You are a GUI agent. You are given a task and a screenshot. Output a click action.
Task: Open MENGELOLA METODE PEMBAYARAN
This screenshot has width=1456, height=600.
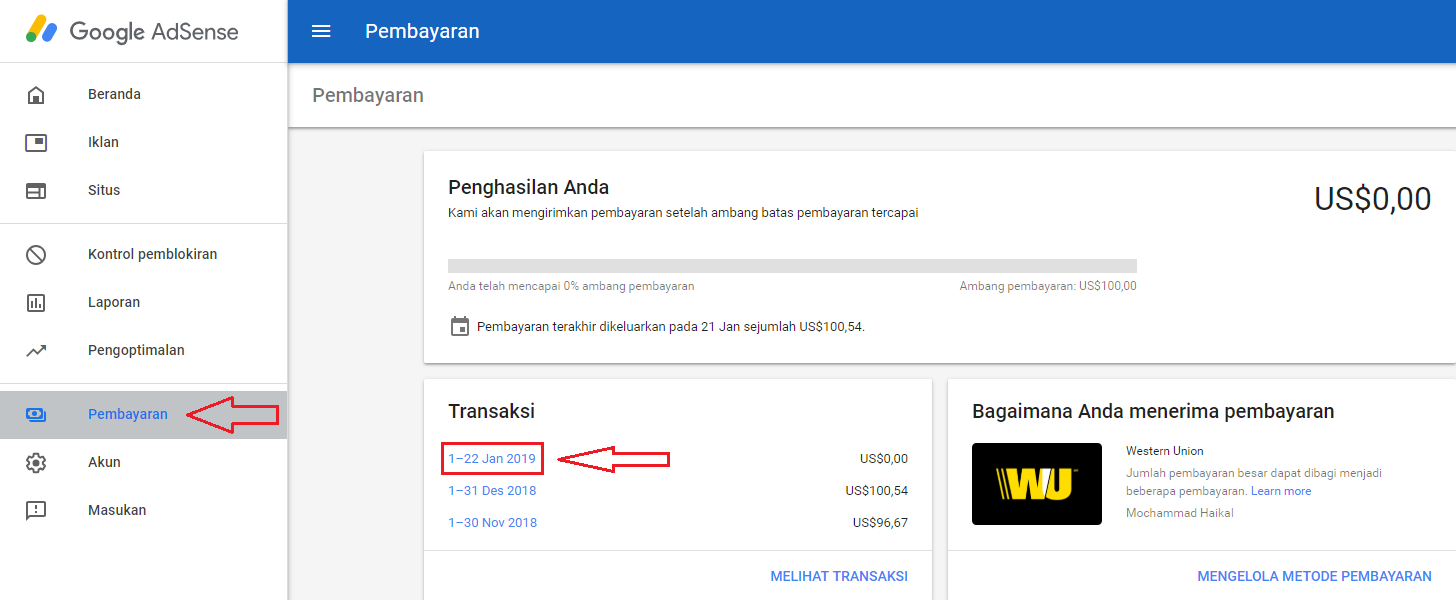pyautogui.click(x=1313, y=575)
